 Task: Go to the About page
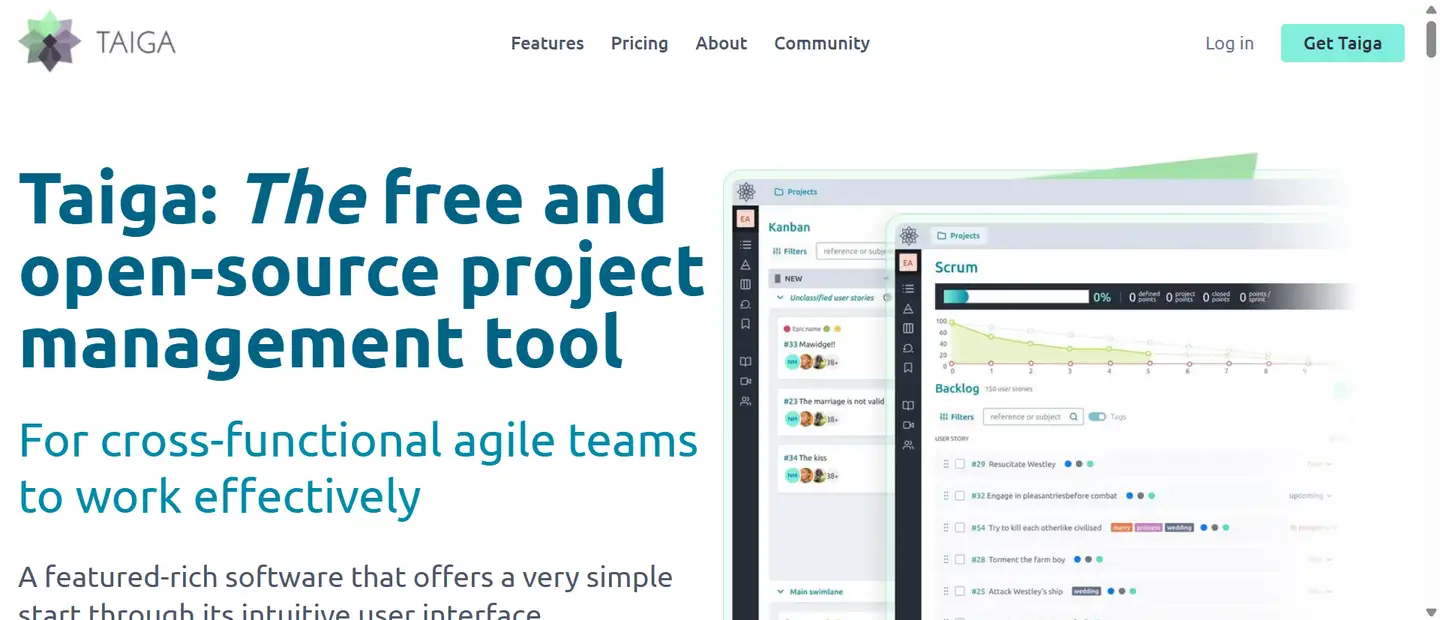pos(721,43)
